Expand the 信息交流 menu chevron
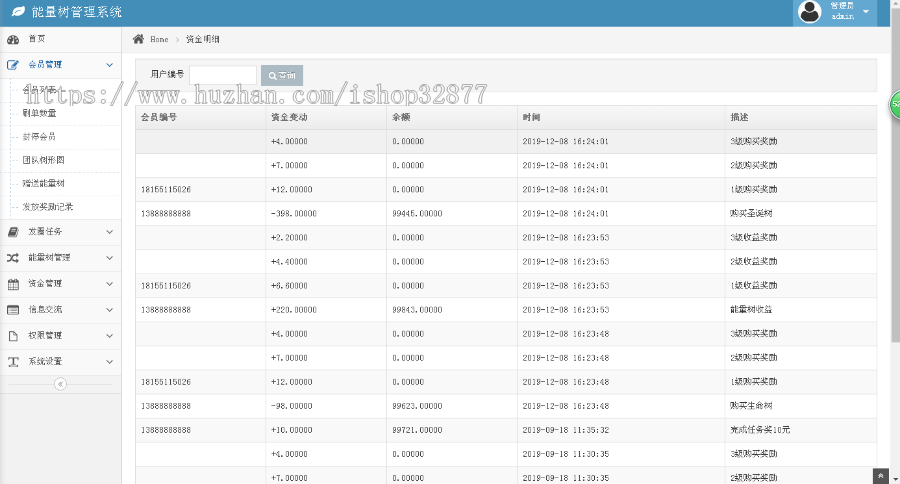The width and height of the screenshot is (900, 484). click(109, 310)
